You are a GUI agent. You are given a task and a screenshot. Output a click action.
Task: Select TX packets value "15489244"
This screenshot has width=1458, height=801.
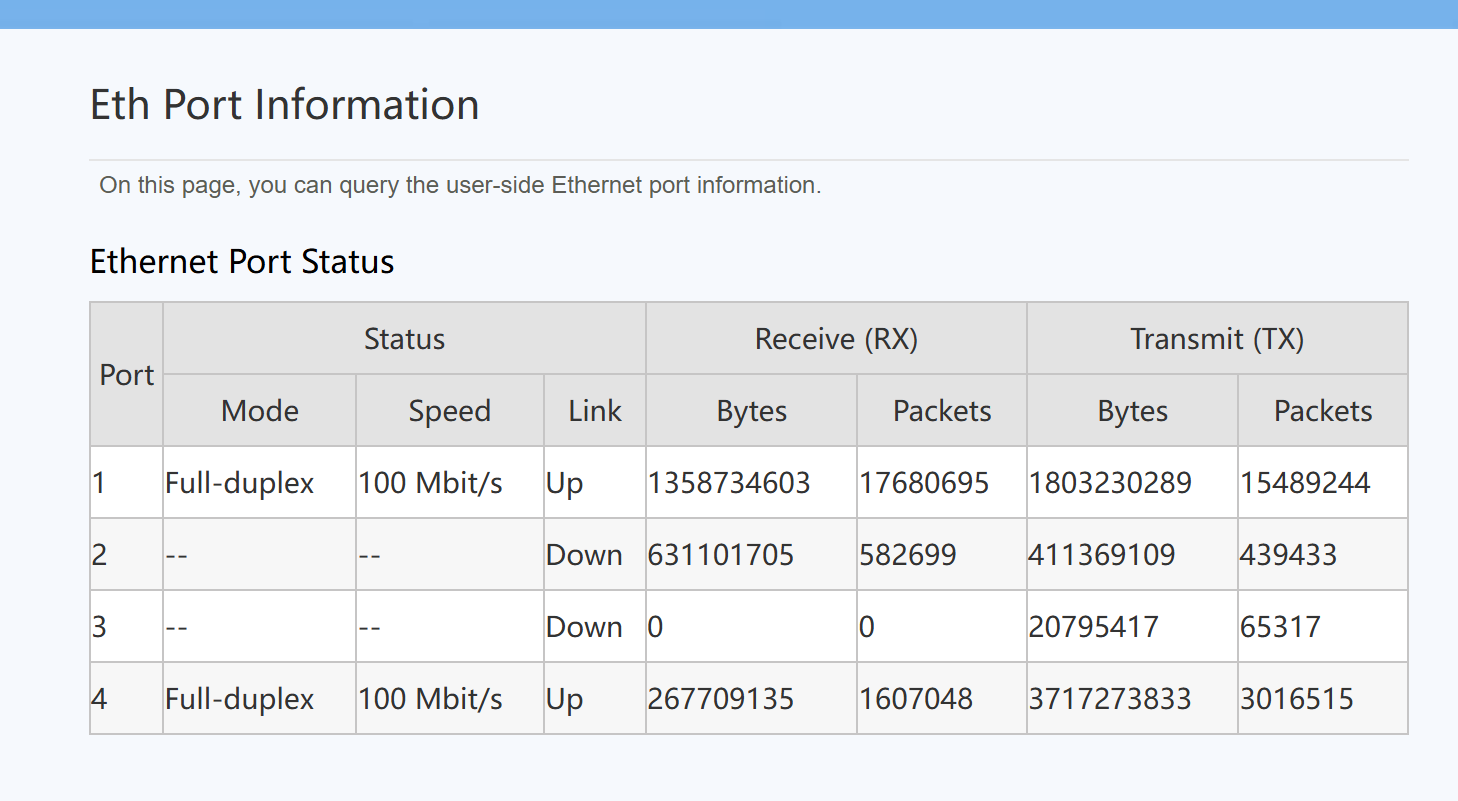[1323, 483]
